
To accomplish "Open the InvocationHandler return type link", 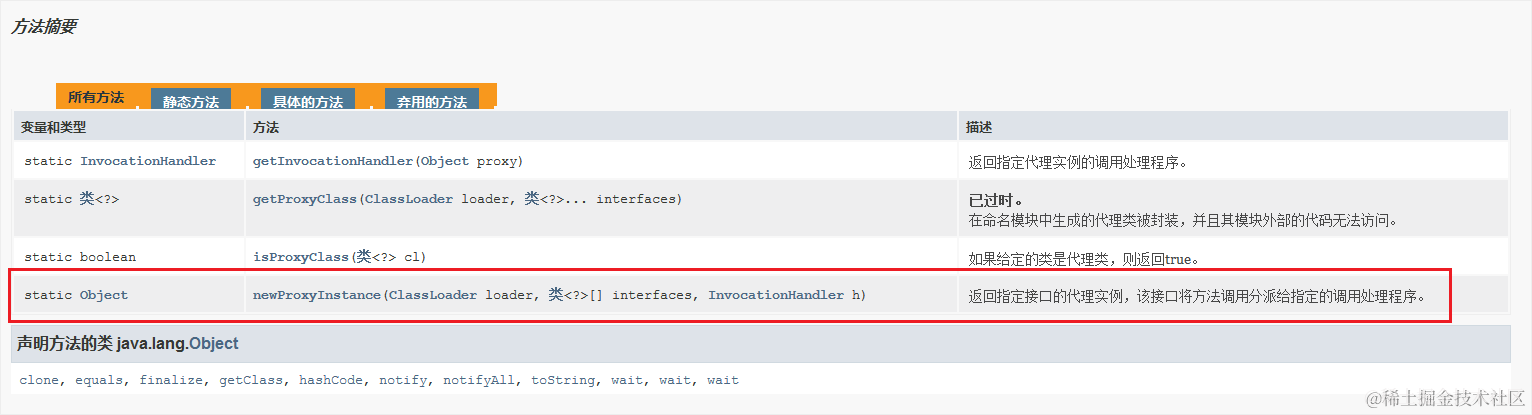I will (148, 161).
